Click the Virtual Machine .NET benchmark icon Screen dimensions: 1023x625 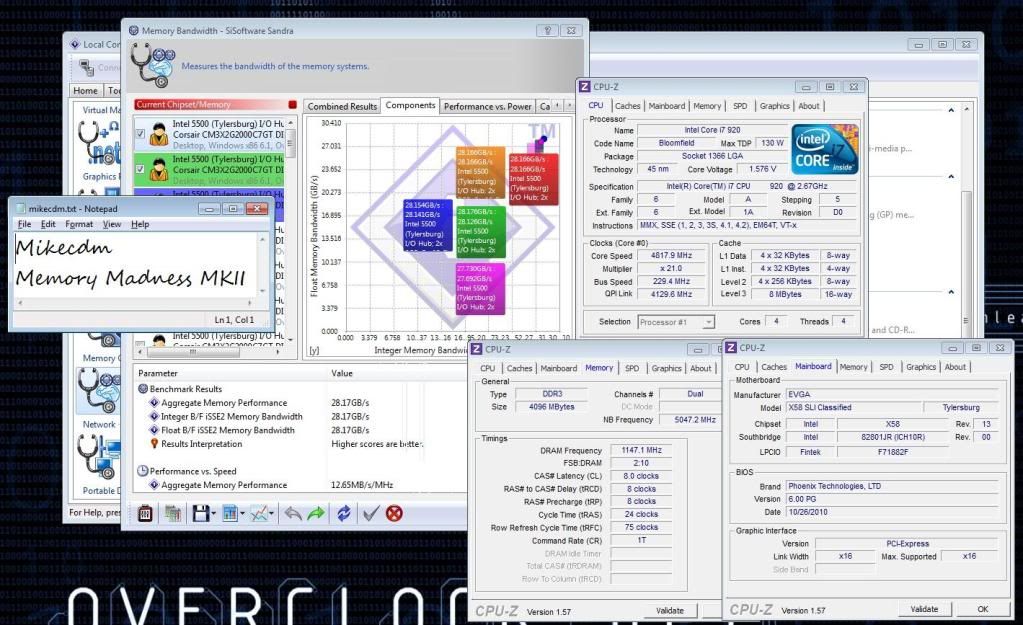99,144
